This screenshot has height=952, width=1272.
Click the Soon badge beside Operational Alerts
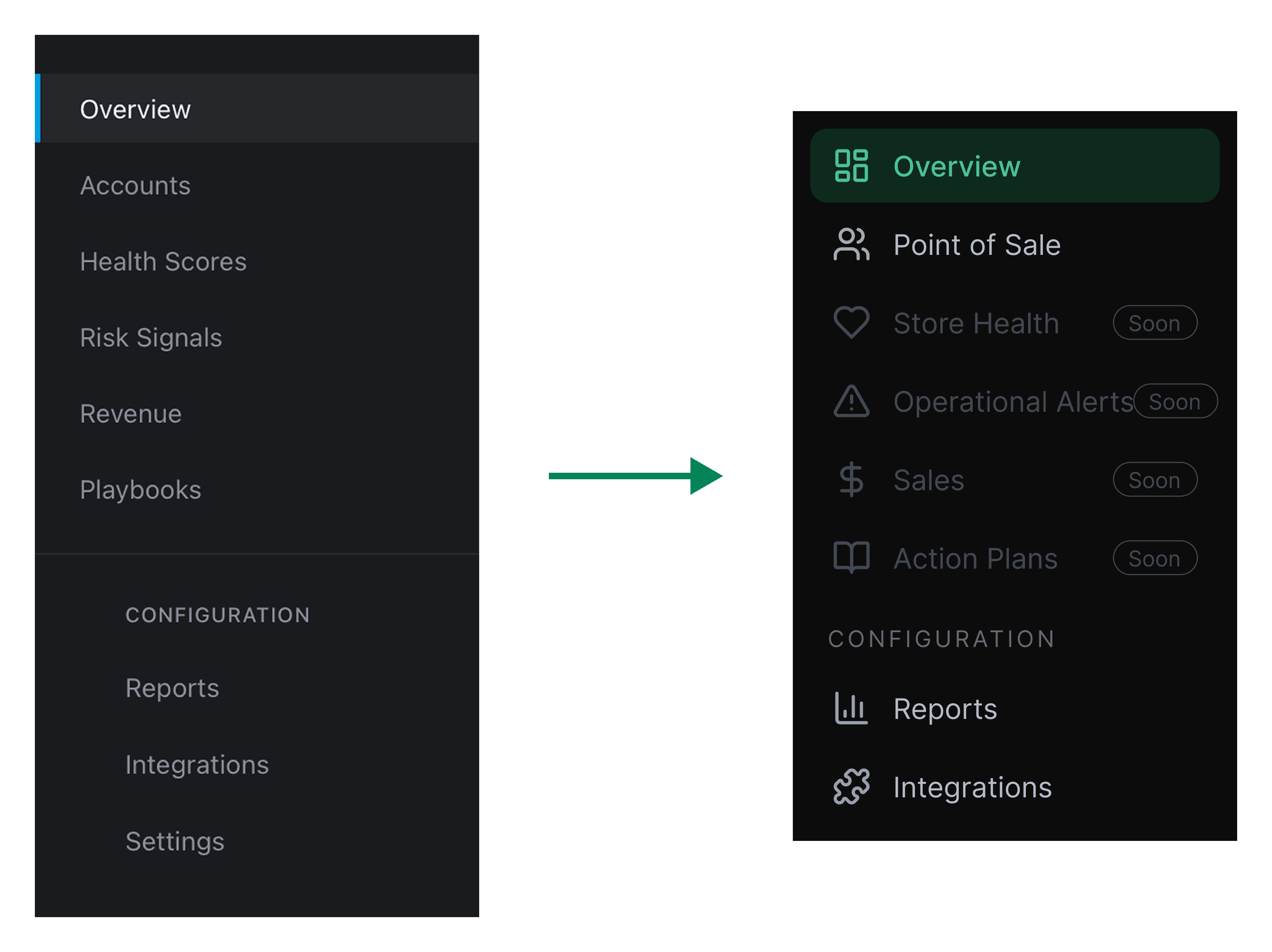pyautogui.click(x=1175, y=402)
